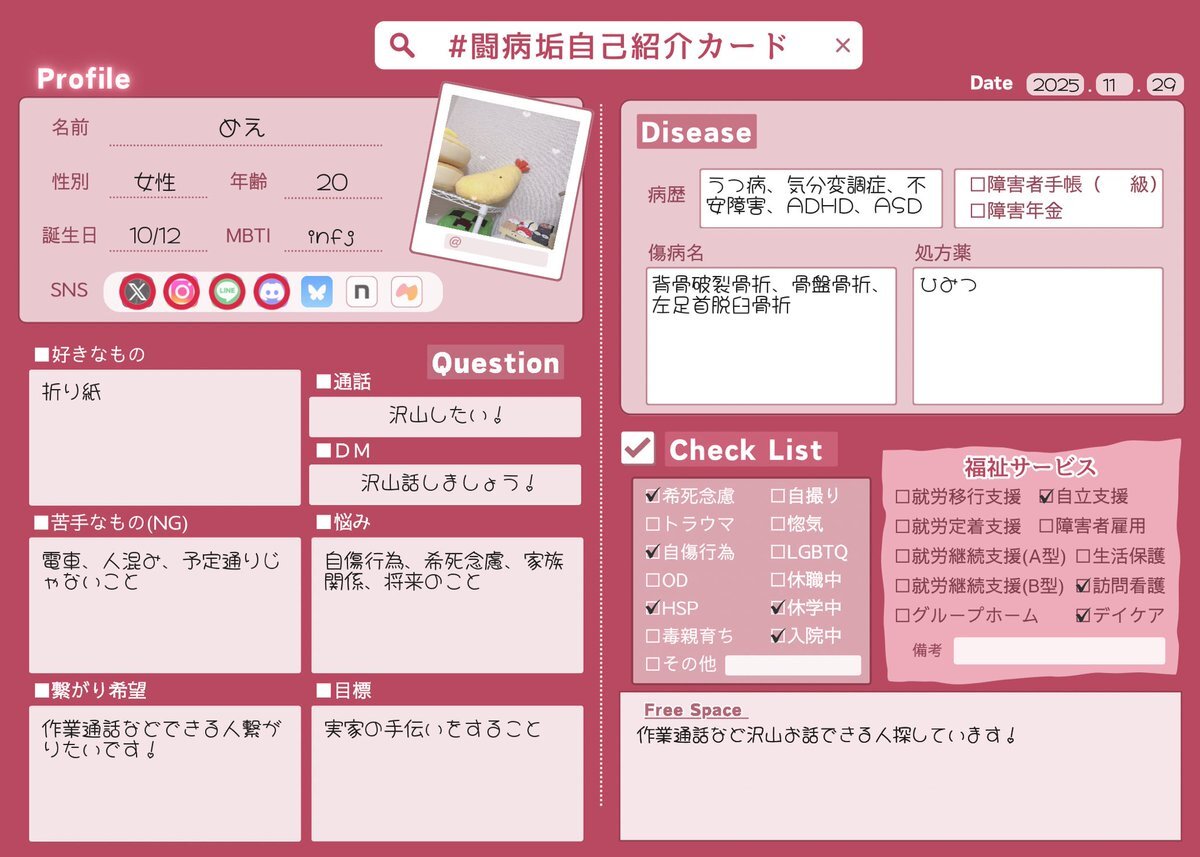Click the Free Space underlined heading
The image size is (1200, 857).
[693, 710]
